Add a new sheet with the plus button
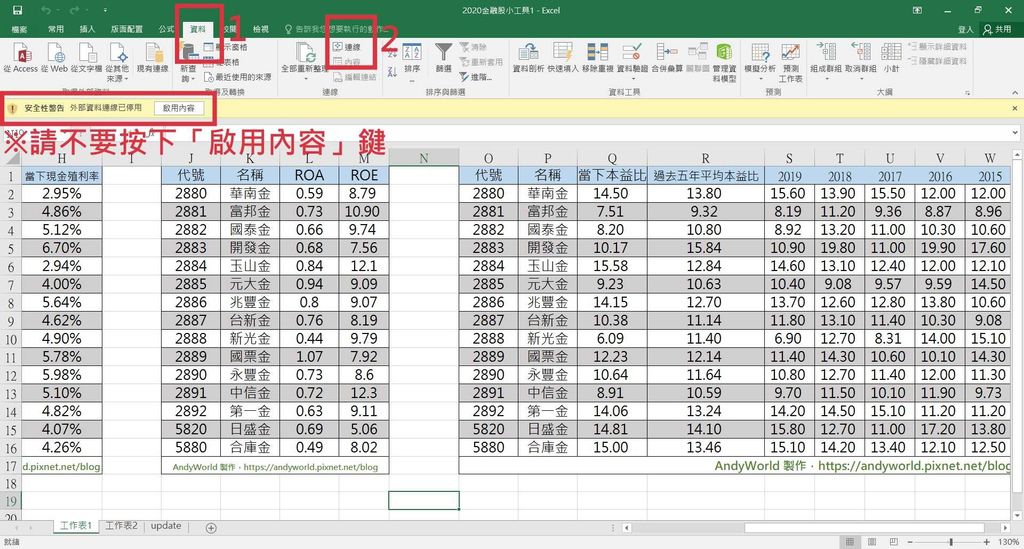 click(211, 527)
